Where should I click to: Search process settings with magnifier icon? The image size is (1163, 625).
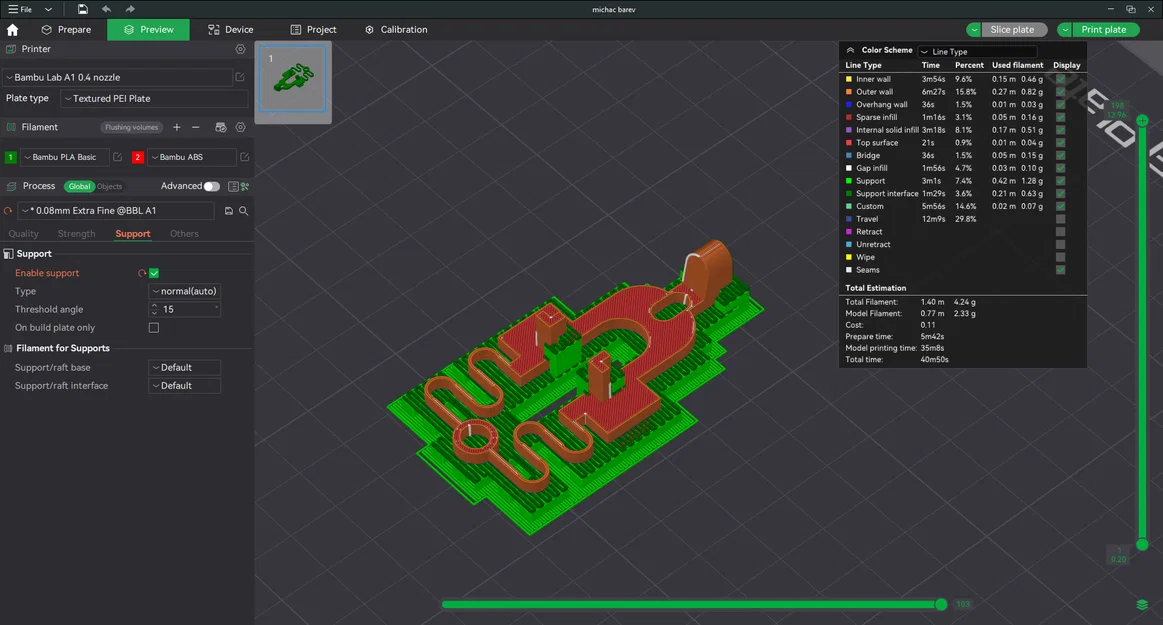(x=243, y=211)
